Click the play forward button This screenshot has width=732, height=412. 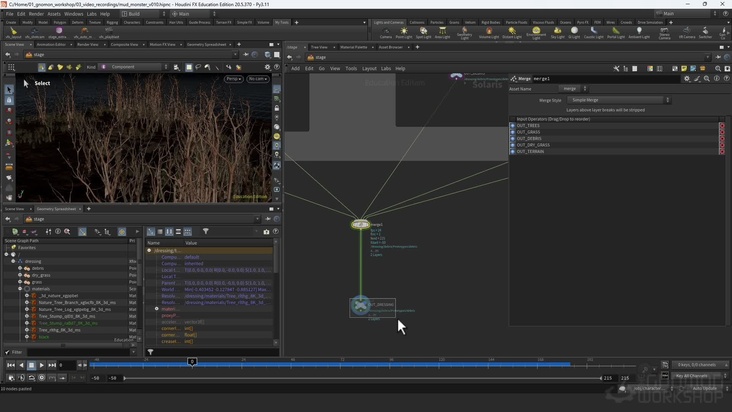(42, 365)
